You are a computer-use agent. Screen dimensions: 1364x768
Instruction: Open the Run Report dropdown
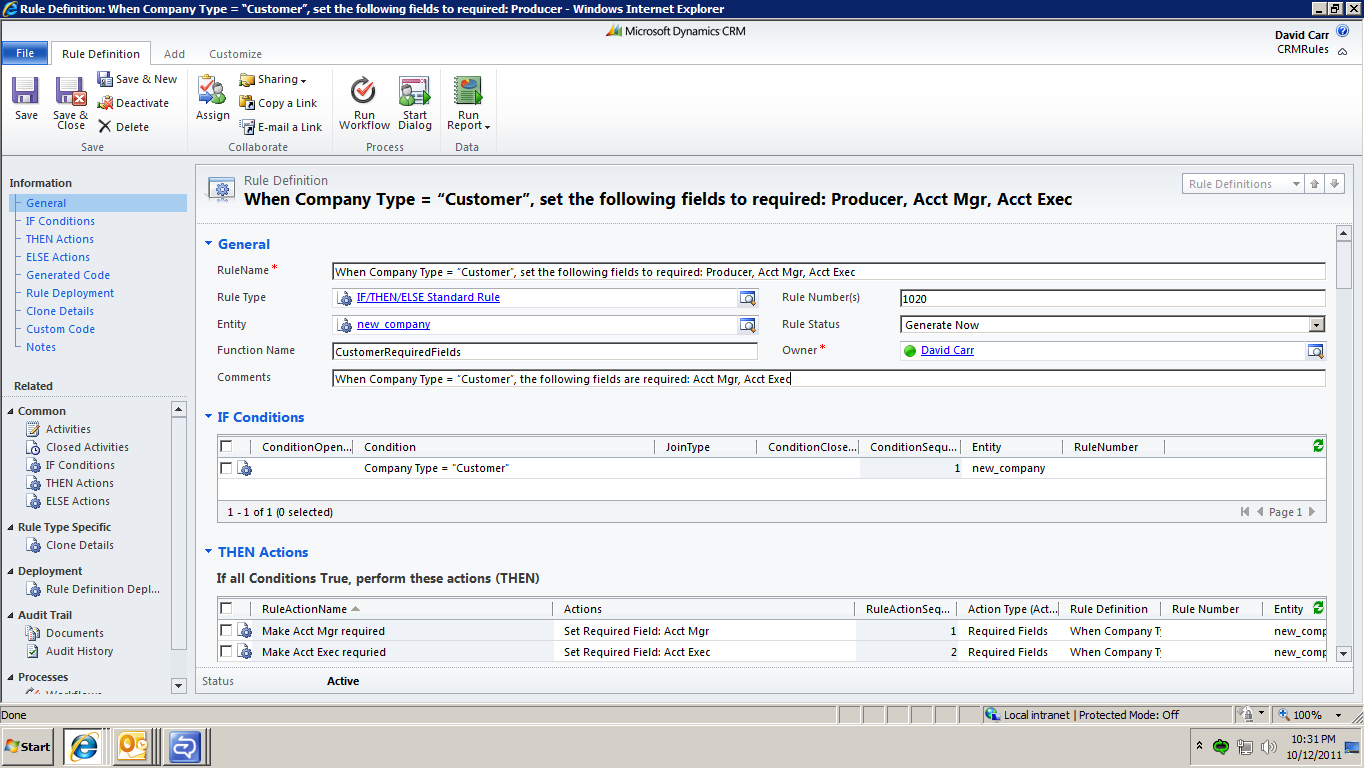[468, 103]
